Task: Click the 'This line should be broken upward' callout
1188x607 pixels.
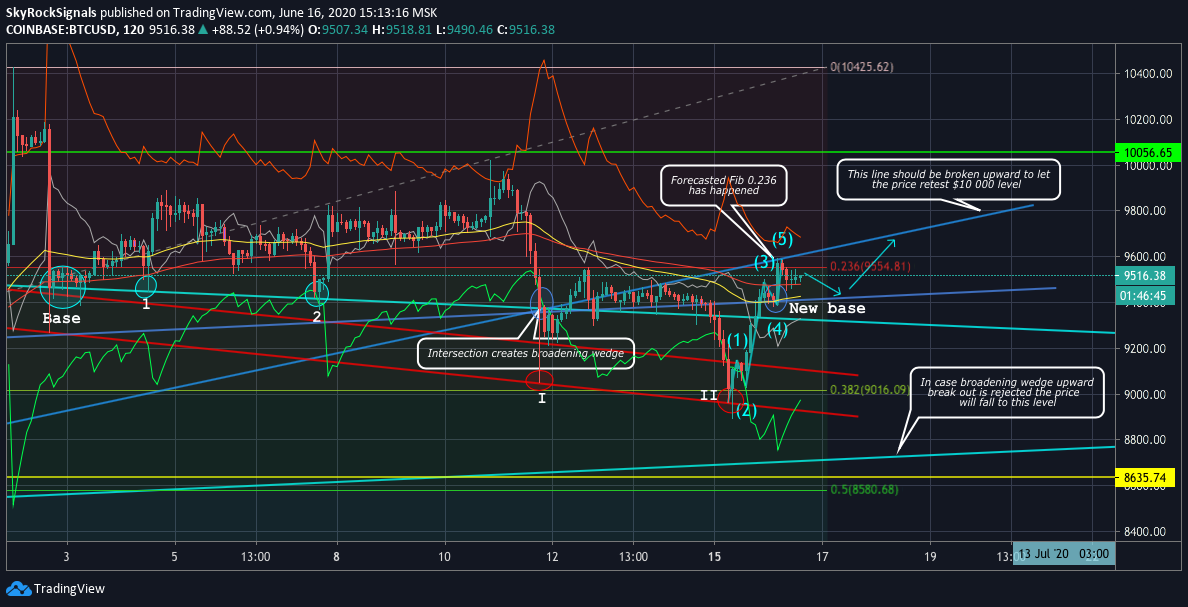Action: coord(949,180)
